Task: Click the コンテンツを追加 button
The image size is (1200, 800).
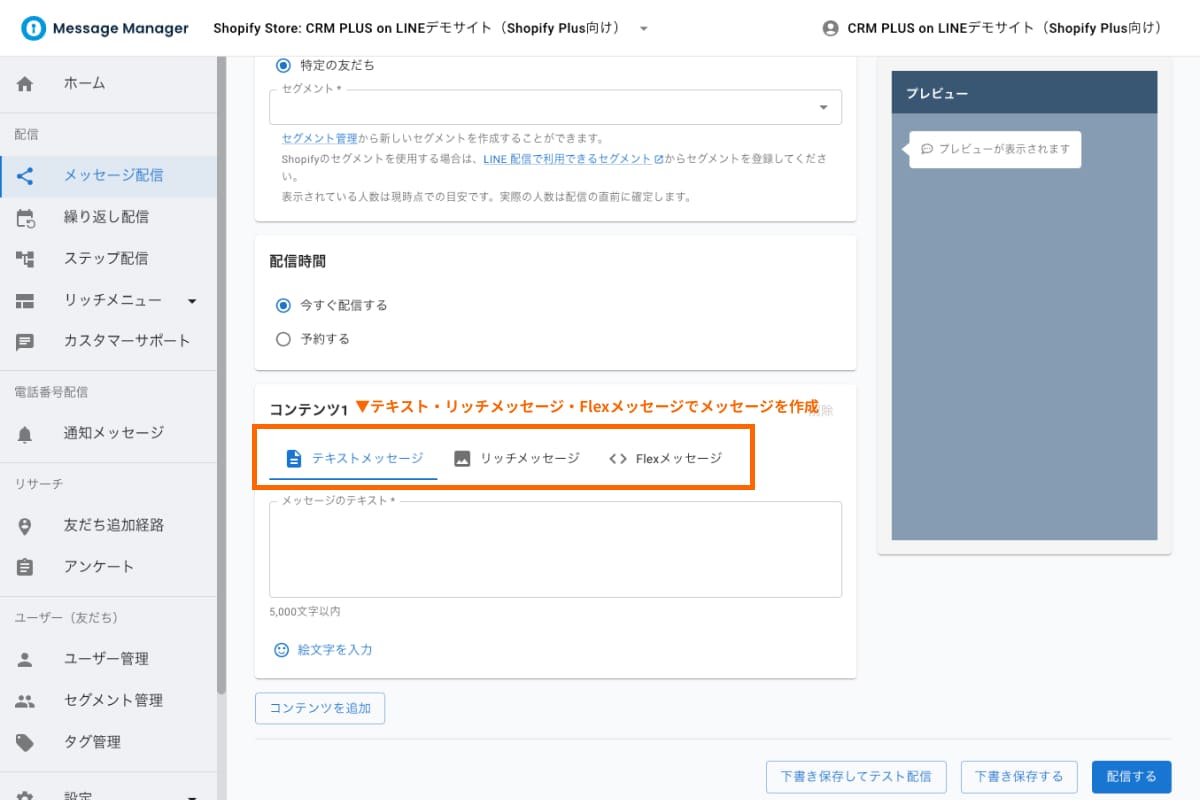Action: (x=320, y=708)
